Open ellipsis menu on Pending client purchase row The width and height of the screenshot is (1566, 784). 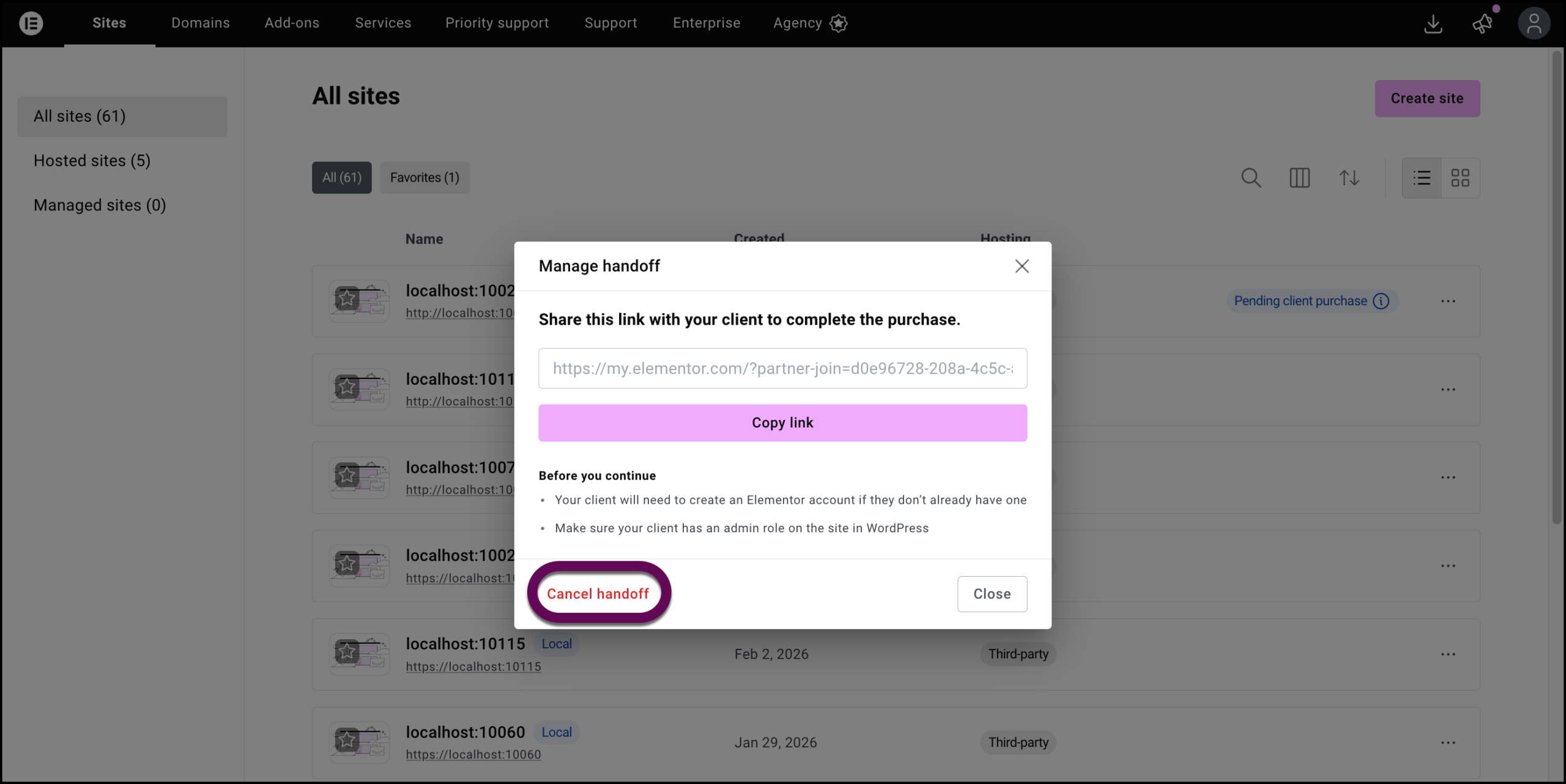tap(1449, 301)
